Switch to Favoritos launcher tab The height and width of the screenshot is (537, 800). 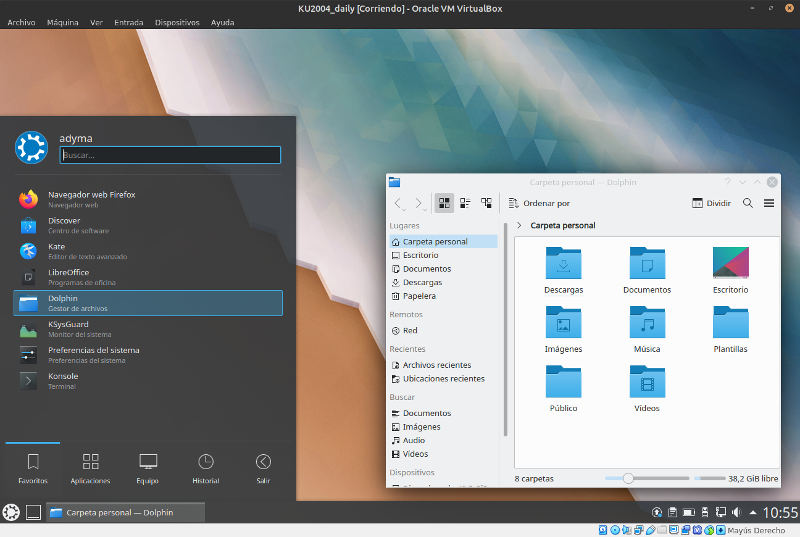pyautogui.click(x=33, y=469)
